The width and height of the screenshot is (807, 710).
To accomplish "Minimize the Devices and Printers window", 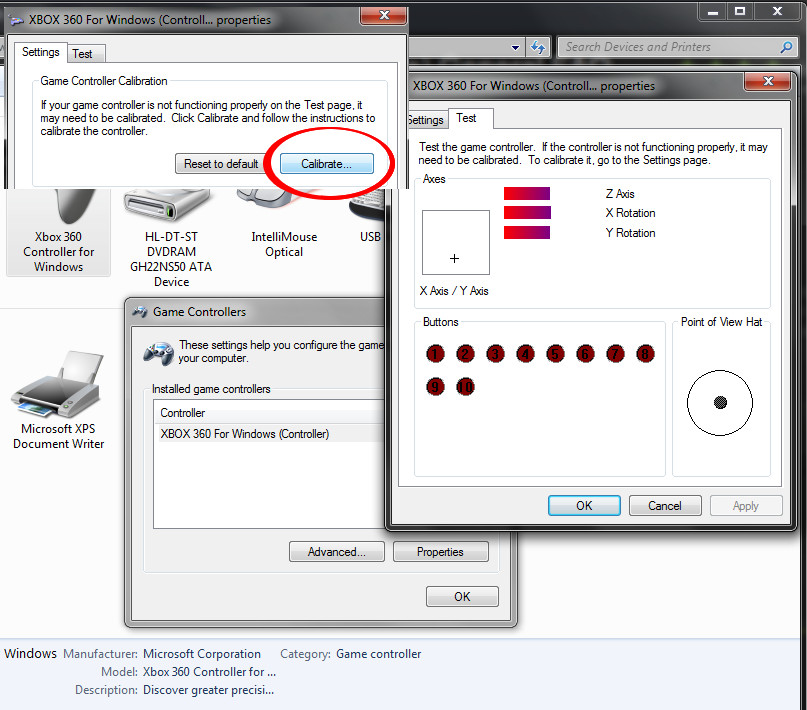I will [x=713, y=11].
